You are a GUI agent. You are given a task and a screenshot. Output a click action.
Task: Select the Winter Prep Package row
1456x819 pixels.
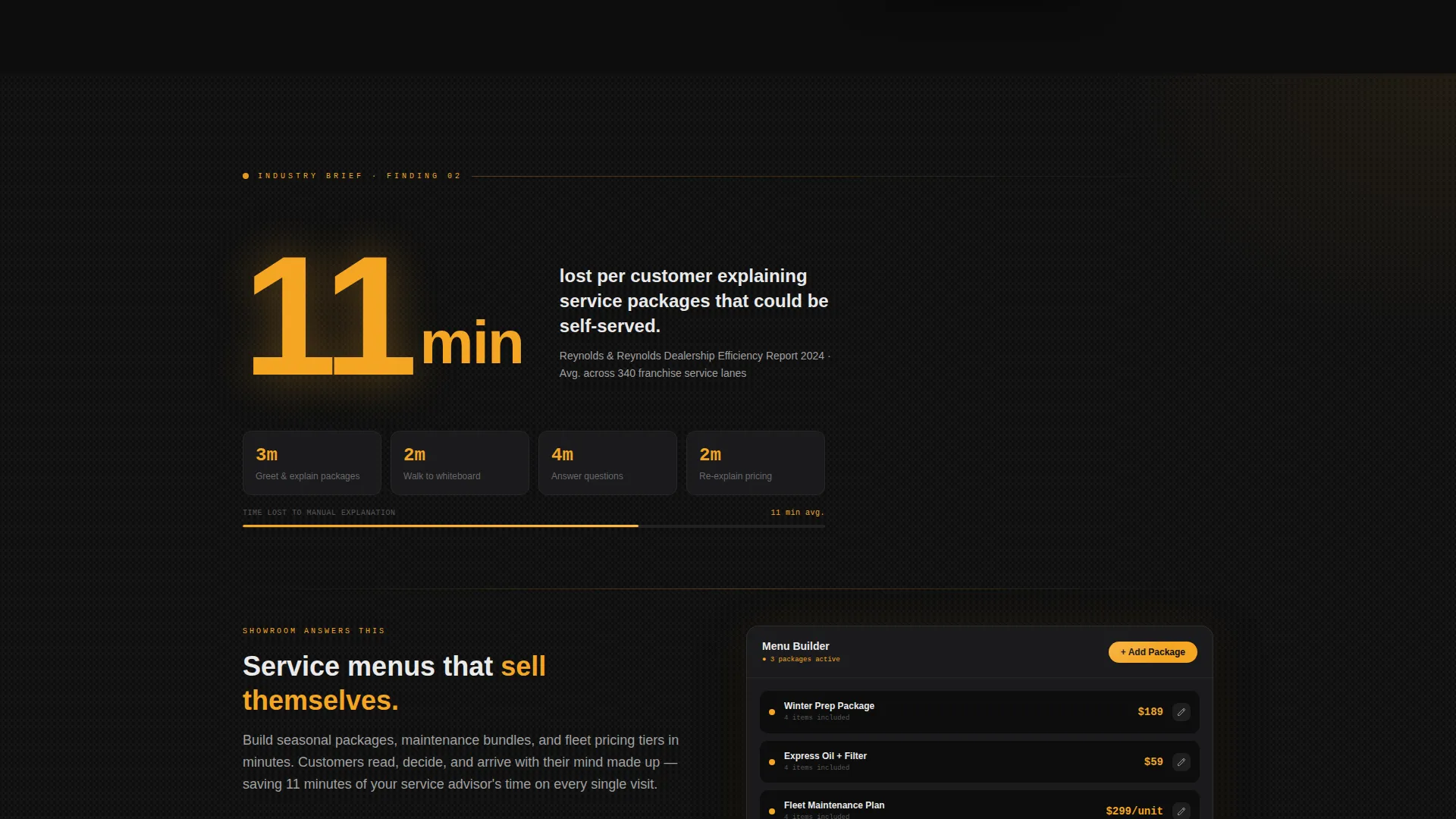[979, 712]
